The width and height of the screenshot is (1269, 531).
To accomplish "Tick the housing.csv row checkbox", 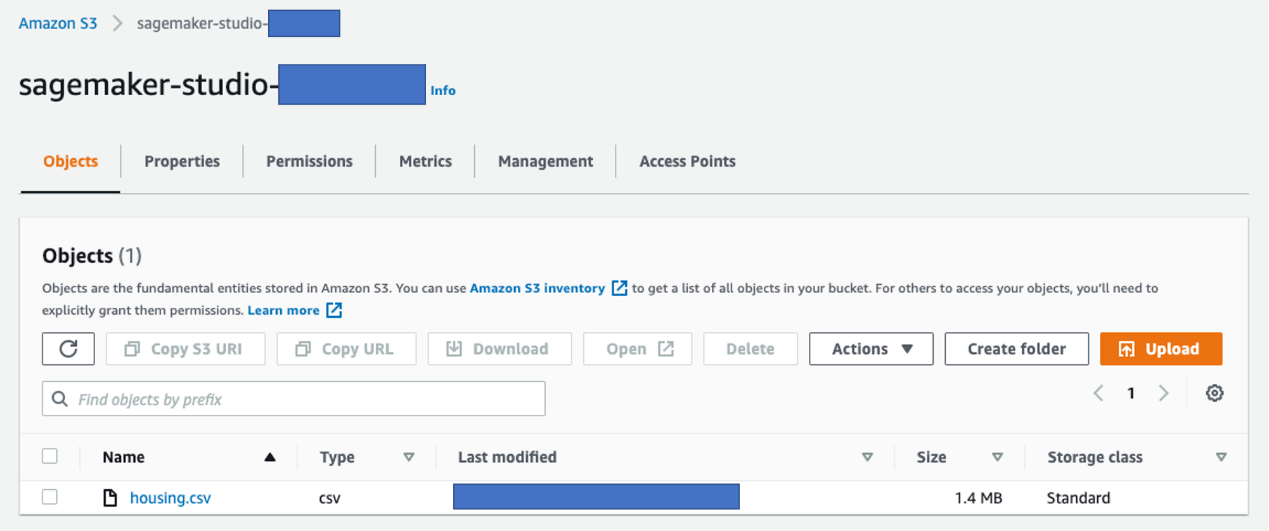I will click(50, 497).
